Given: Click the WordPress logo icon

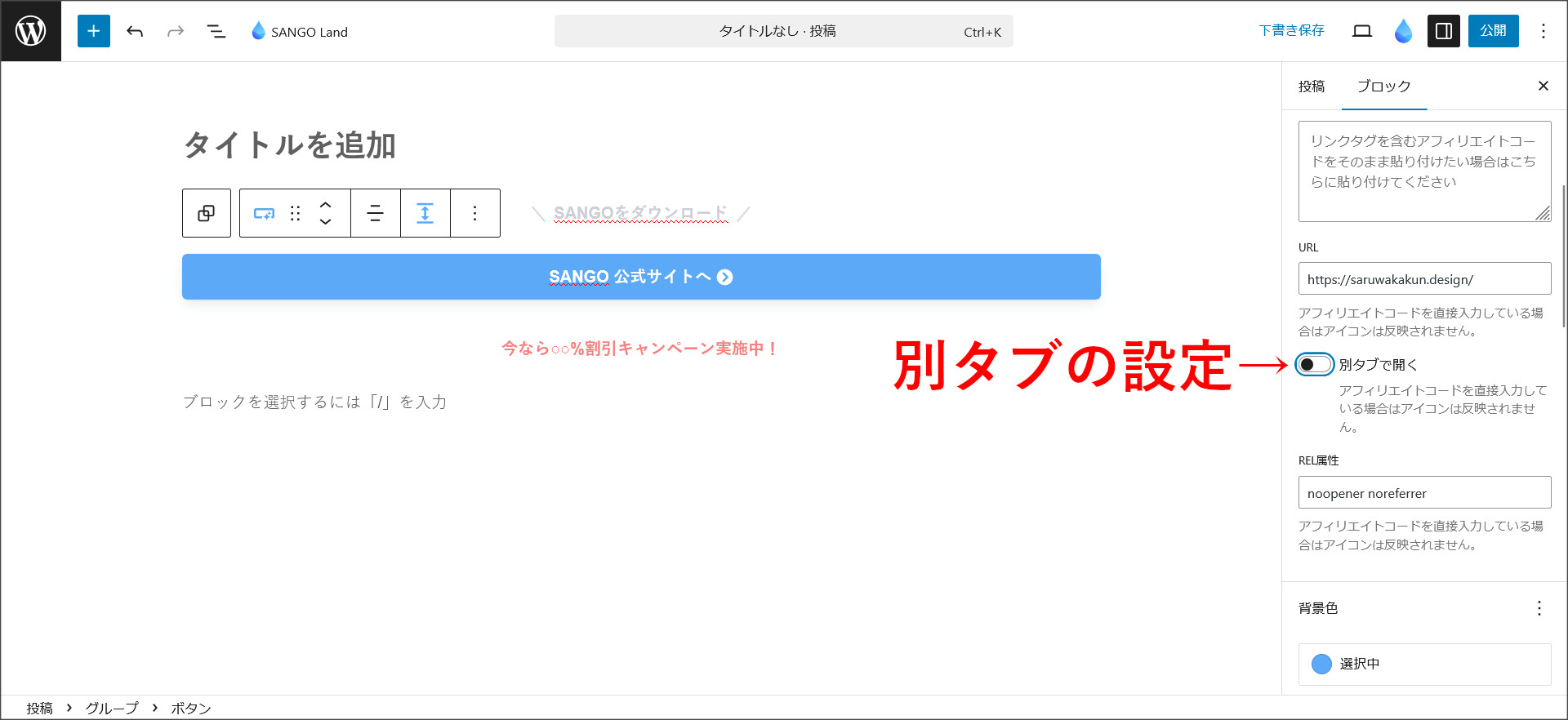Looking at the screenshot, I should coord(31,31).
